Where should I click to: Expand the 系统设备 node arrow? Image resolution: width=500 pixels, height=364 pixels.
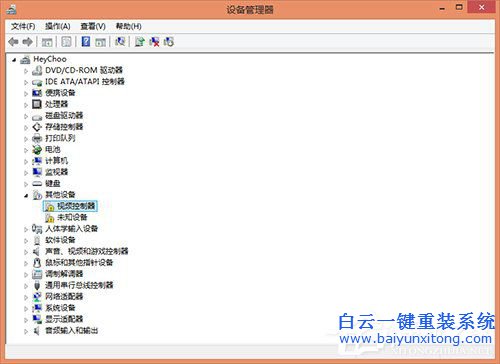[26, 308]
